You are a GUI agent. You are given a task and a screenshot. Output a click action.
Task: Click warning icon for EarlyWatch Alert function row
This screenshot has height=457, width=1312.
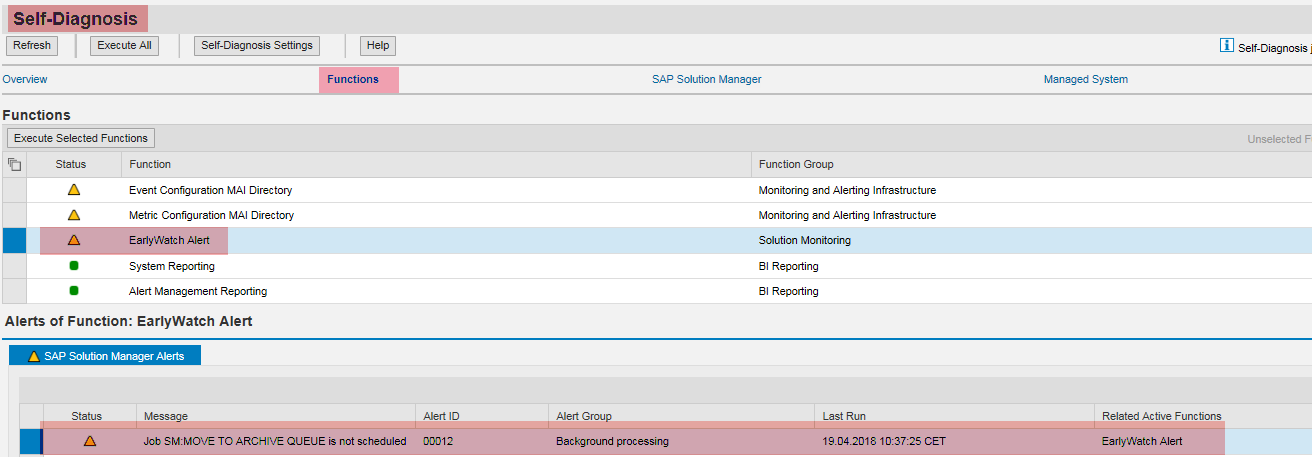click(74, 240)
